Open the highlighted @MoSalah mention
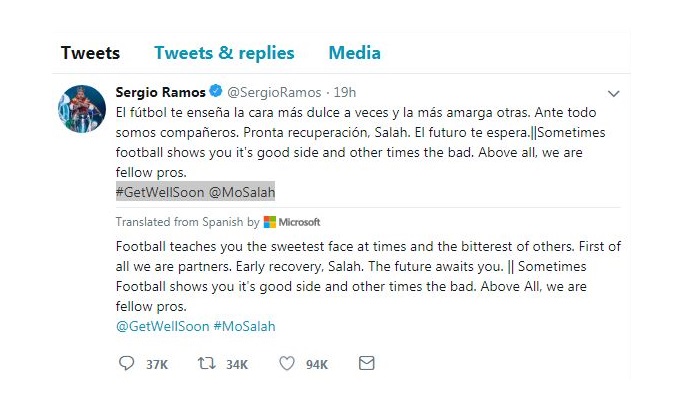 [x=241, y=191]
